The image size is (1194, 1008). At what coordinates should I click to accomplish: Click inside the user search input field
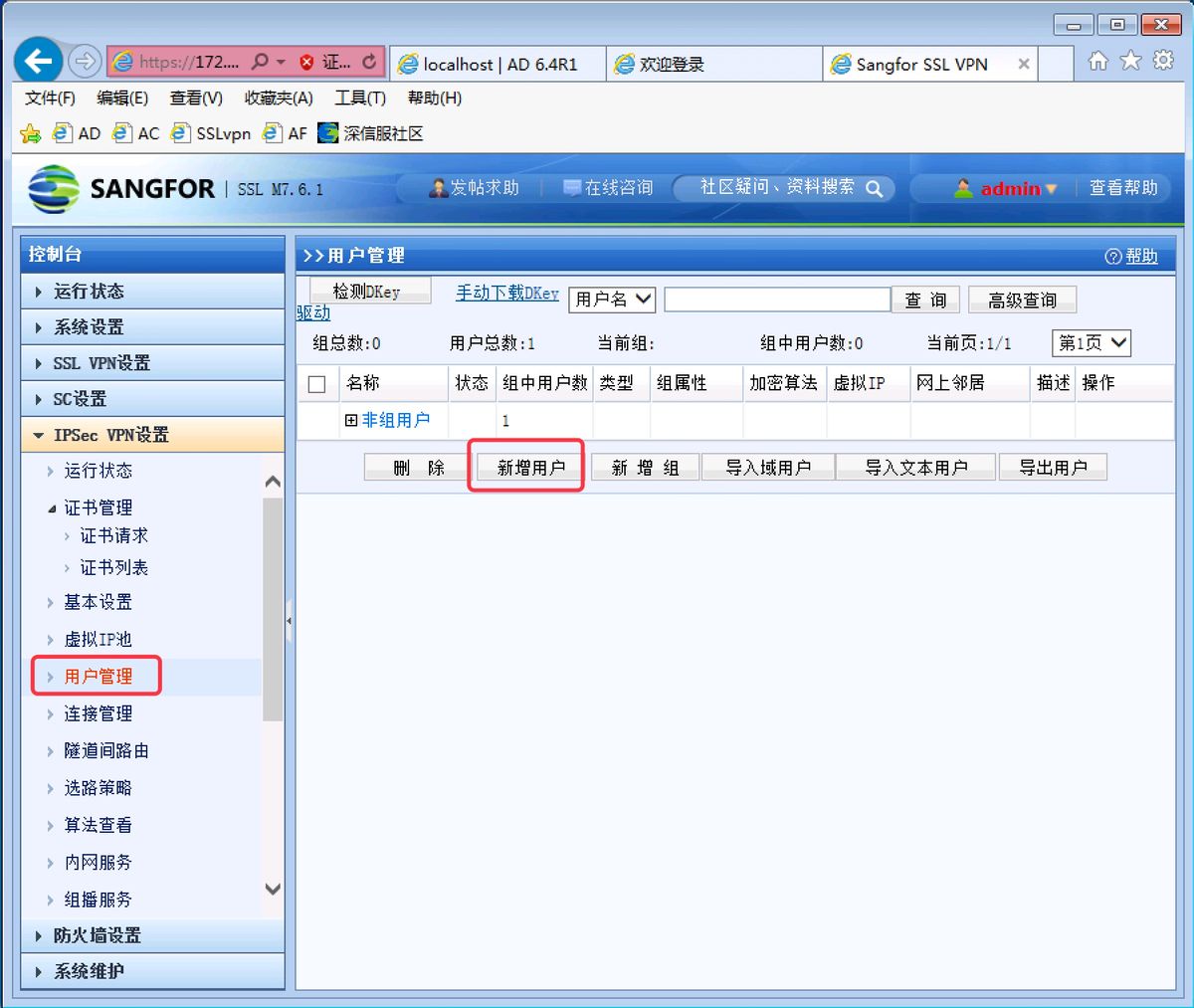(x=776, y=299)
